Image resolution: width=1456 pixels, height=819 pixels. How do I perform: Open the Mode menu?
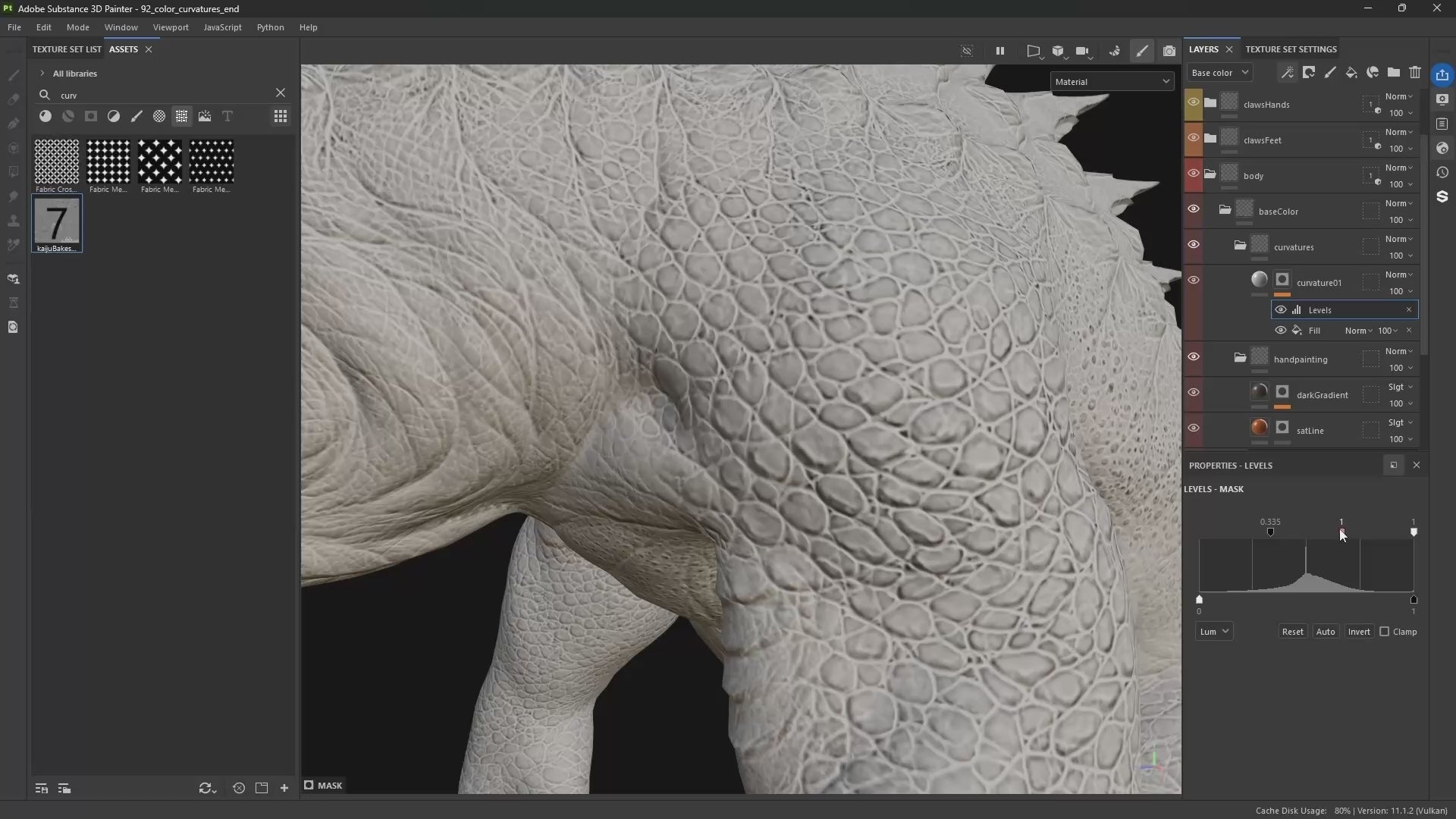[78, 27]
